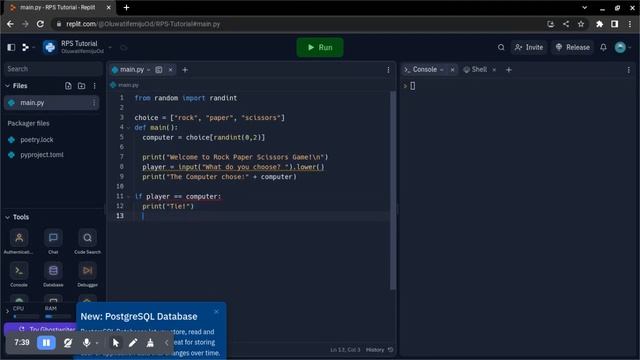Screen dimensions: 640x360
Task: Open the main.py file row options menu
Action: pos(94,103)
